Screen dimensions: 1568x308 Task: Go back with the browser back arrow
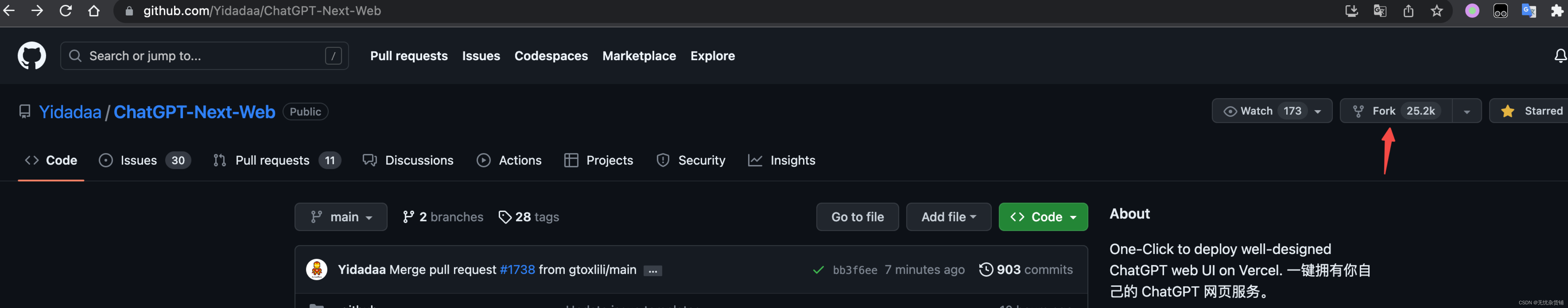click(9, 10)
